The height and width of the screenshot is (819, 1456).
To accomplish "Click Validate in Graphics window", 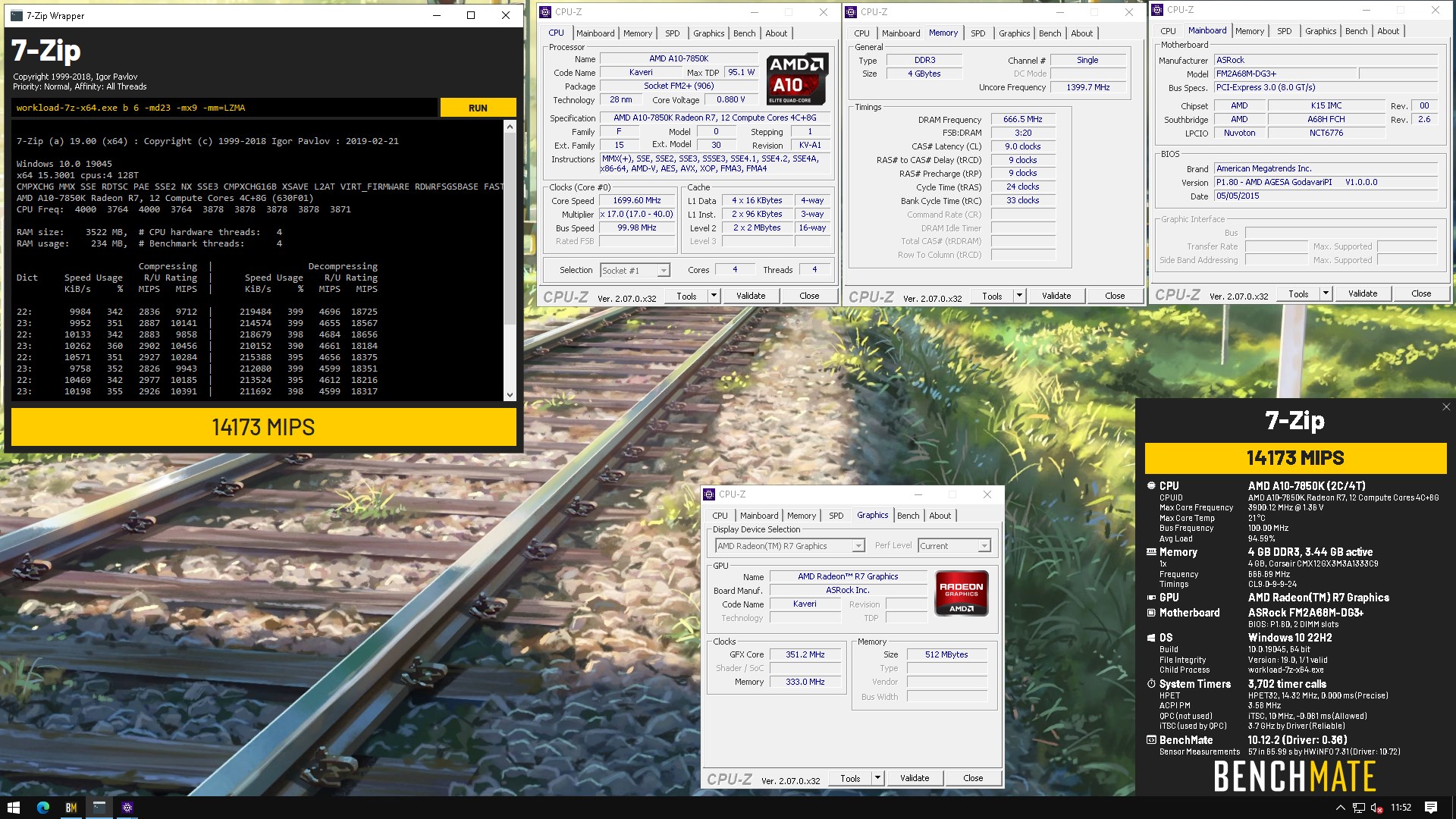I will click(915, 778).
